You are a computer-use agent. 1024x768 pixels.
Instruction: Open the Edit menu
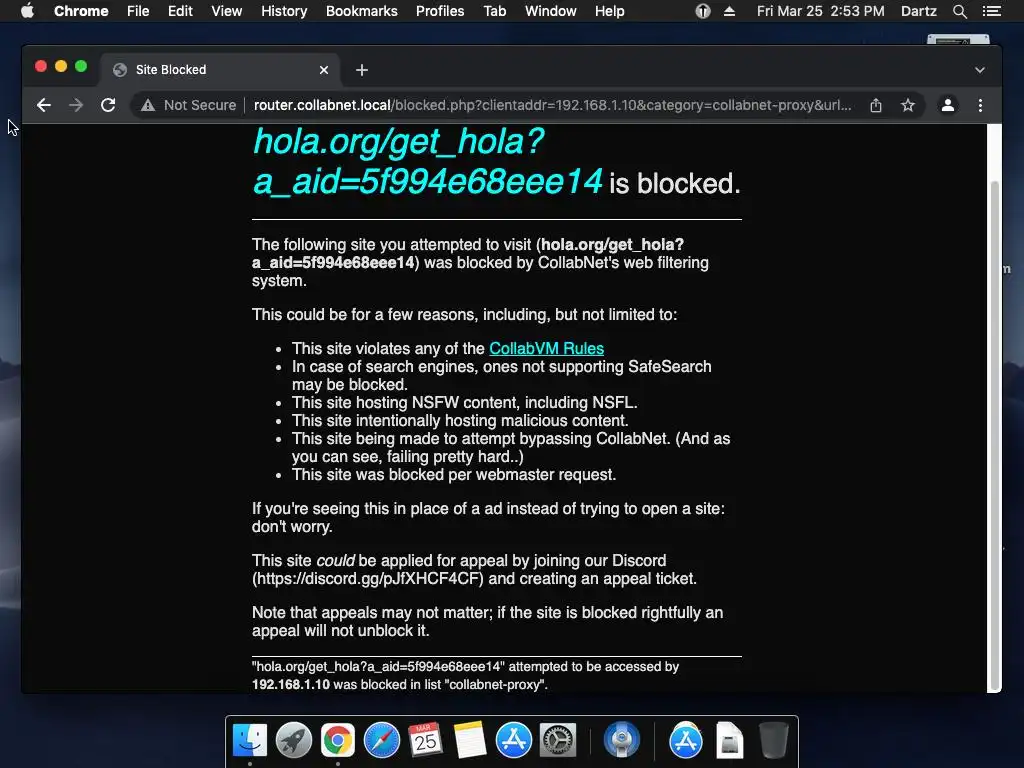pyautogui.click(x=180, y=11)
